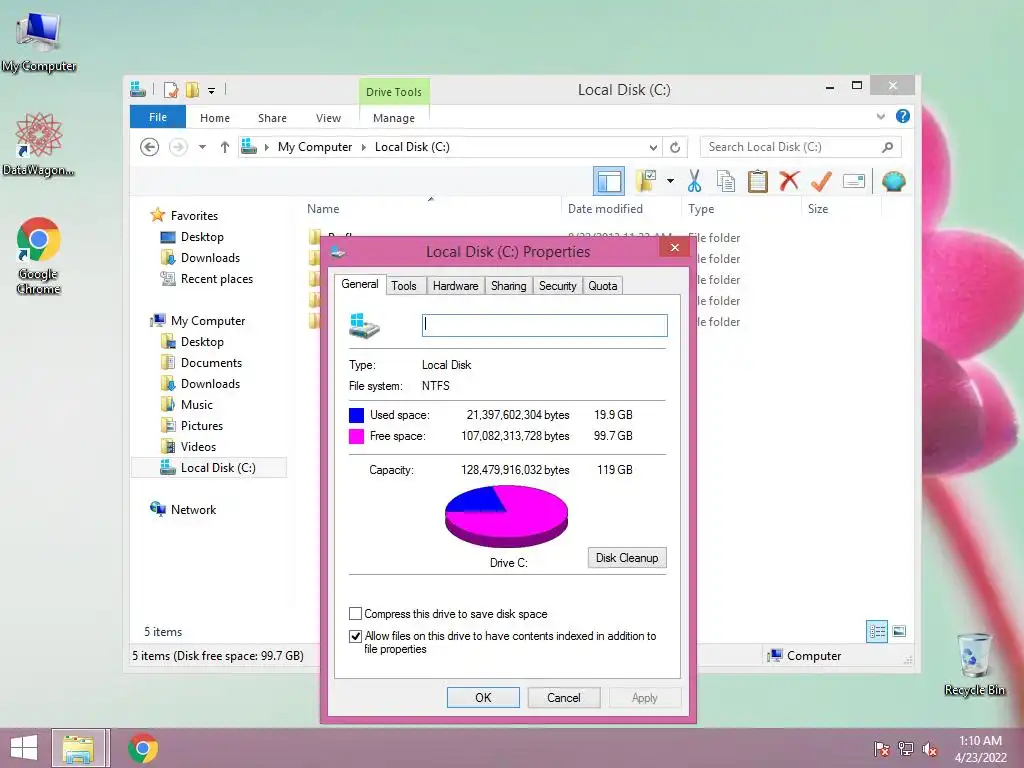Select Pictures in navigation pane

(202, 426)
